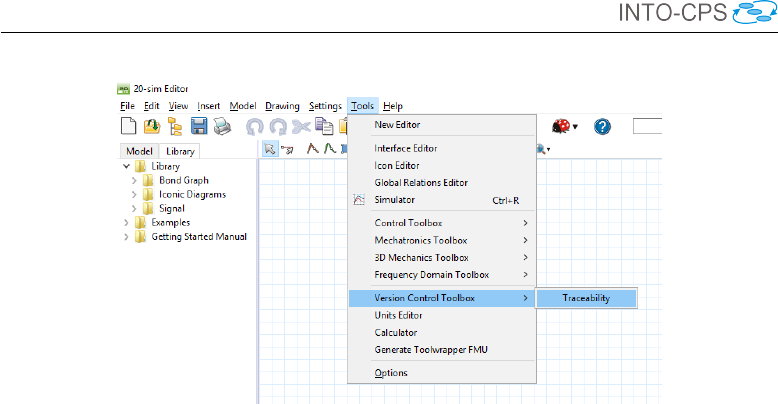Viewport: 778px width, 404px height.
Task: Click the toolbar text input box
Action: tap(647, 126)
